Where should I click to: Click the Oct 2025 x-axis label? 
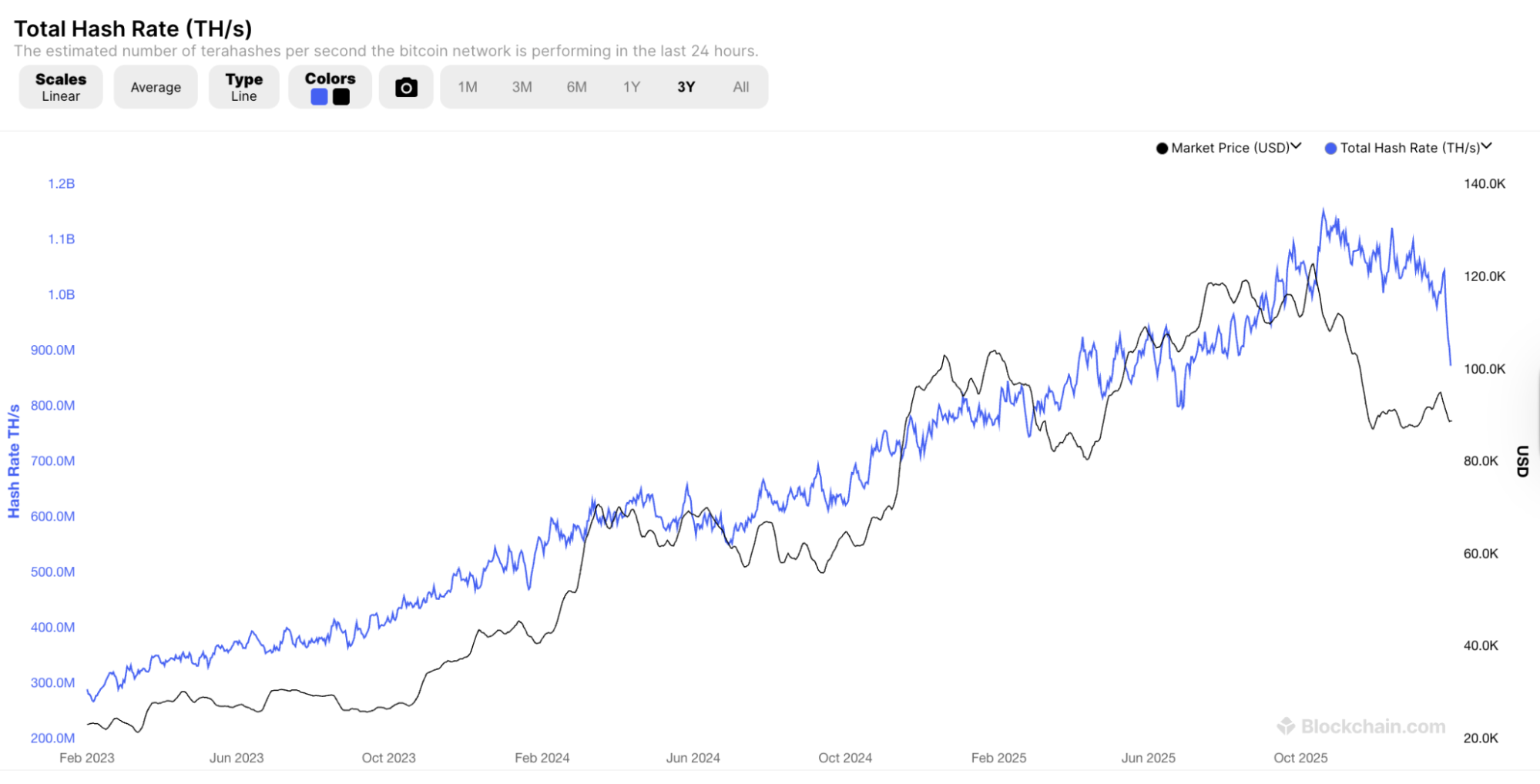tap(1300, 758)
